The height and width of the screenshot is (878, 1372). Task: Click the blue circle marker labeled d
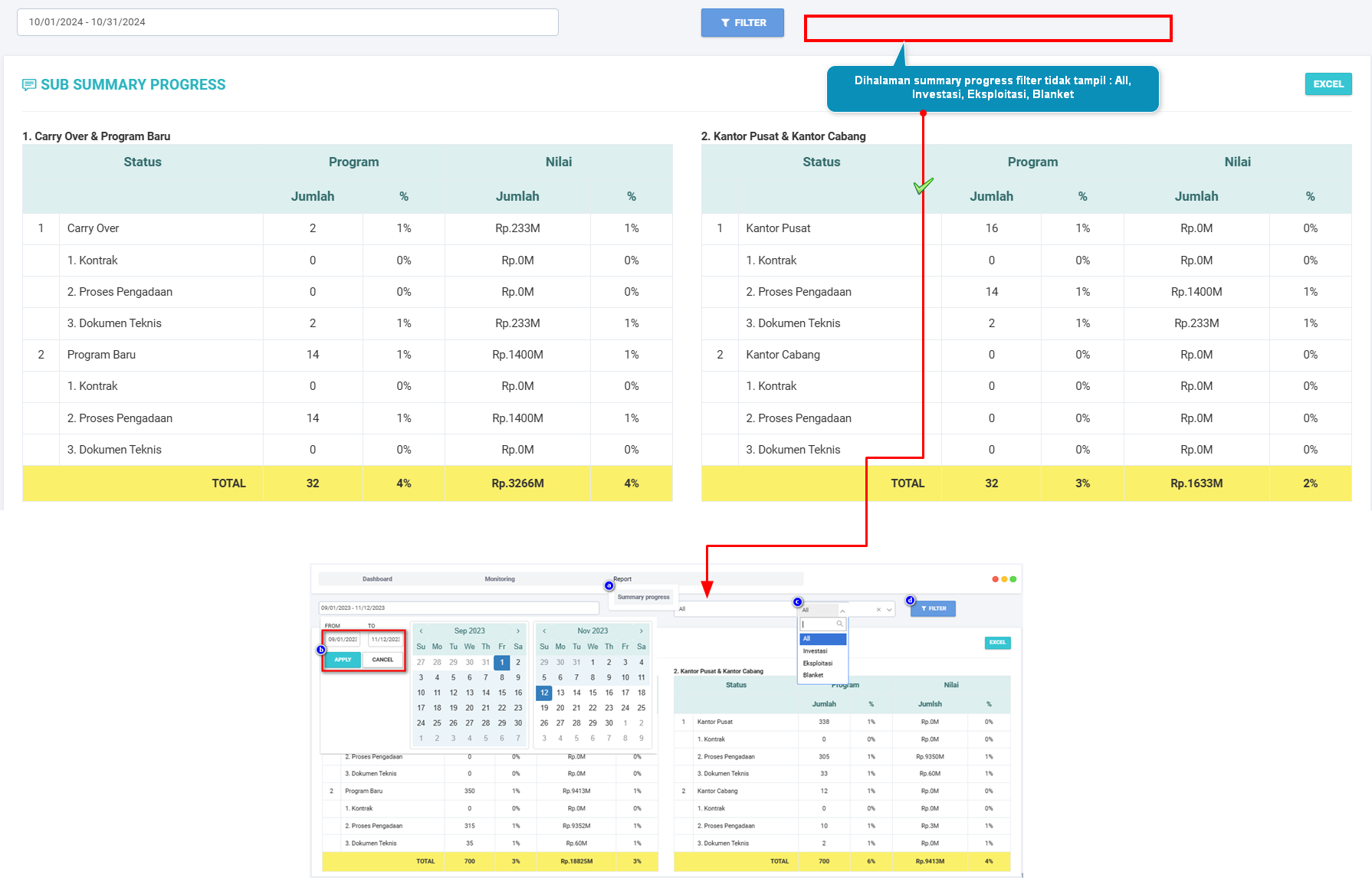tap(910, 601)
